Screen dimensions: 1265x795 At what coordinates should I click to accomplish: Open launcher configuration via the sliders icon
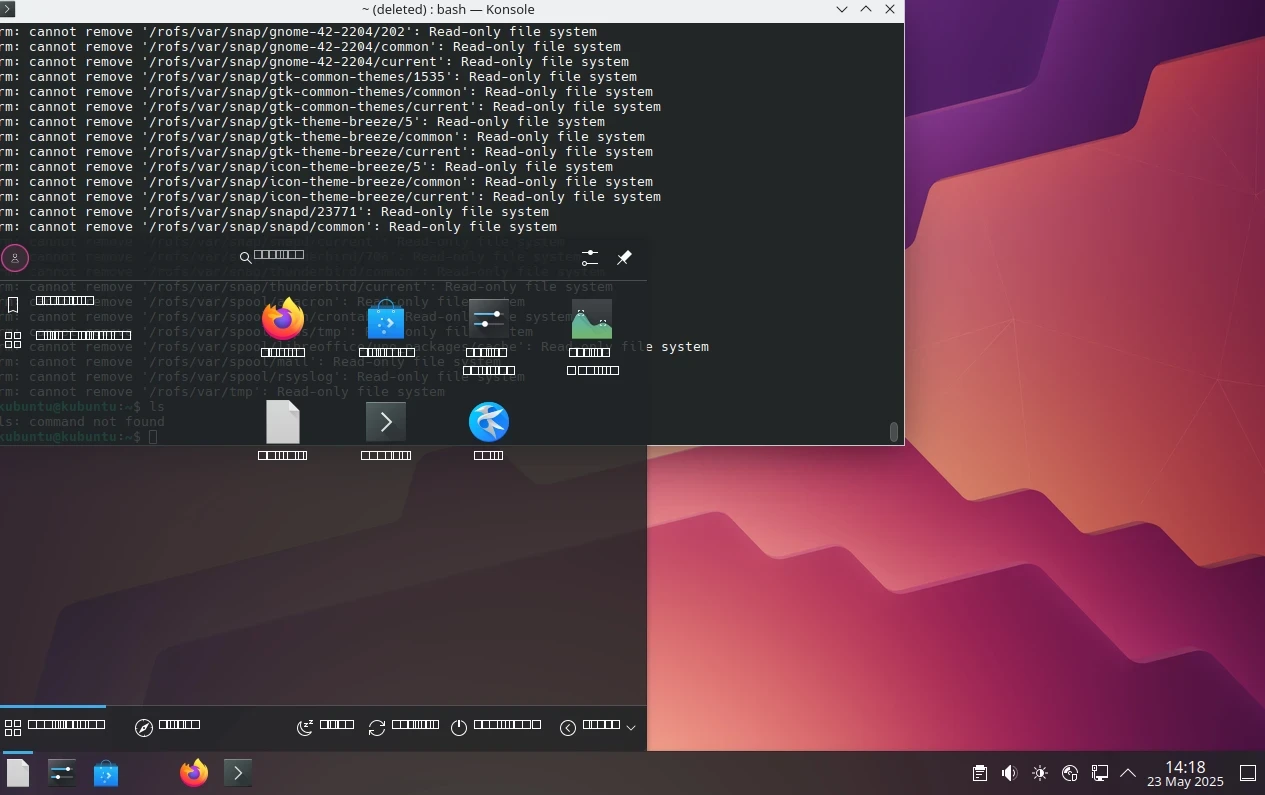590,258
